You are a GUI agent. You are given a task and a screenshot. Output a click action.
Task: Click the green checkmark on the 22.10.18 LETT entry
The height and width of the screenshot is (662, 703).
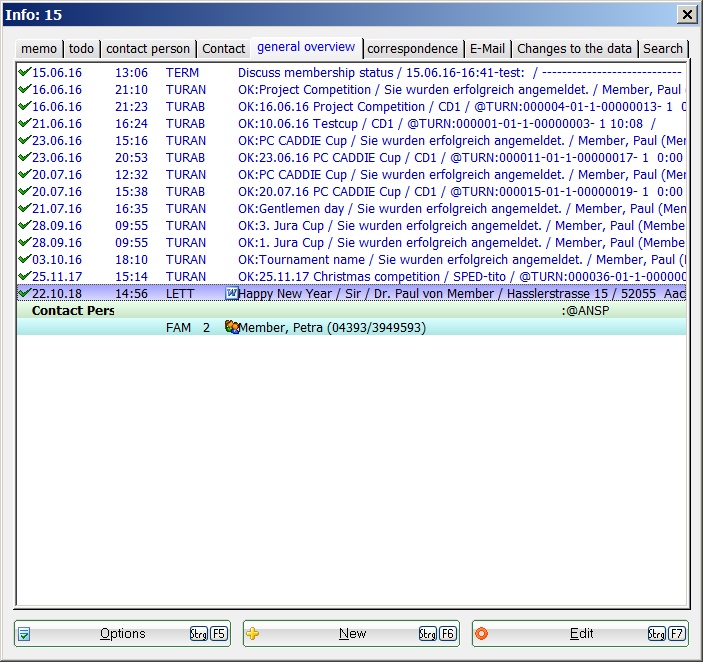[24, 294]
